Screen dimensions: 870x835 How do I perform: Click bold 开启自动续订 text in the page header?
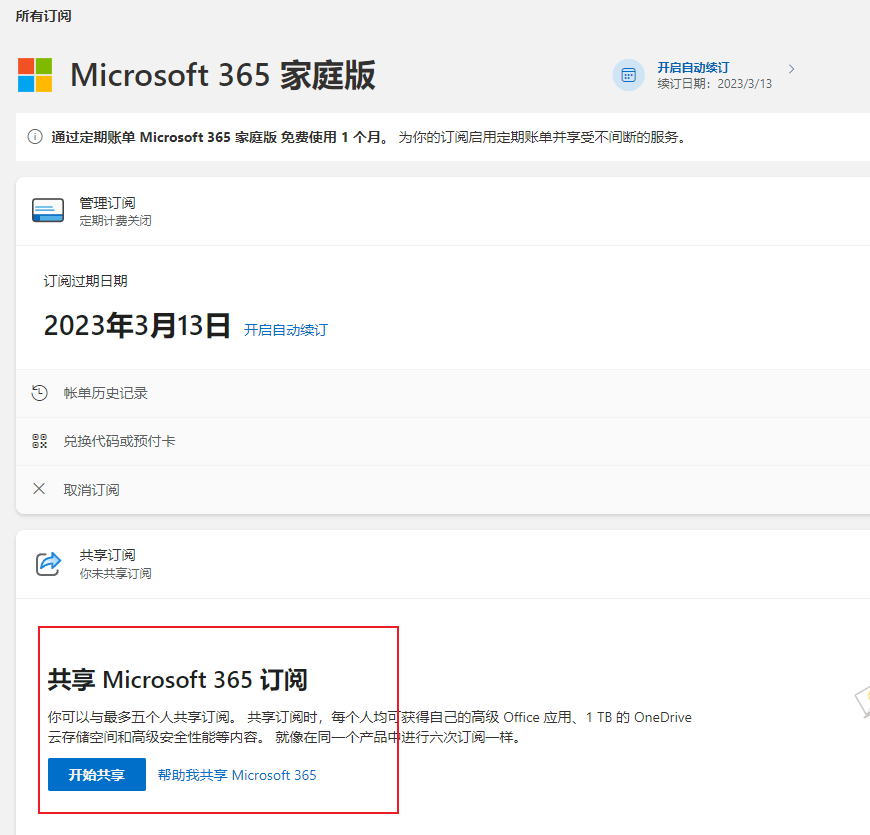[x=693, y=67]
